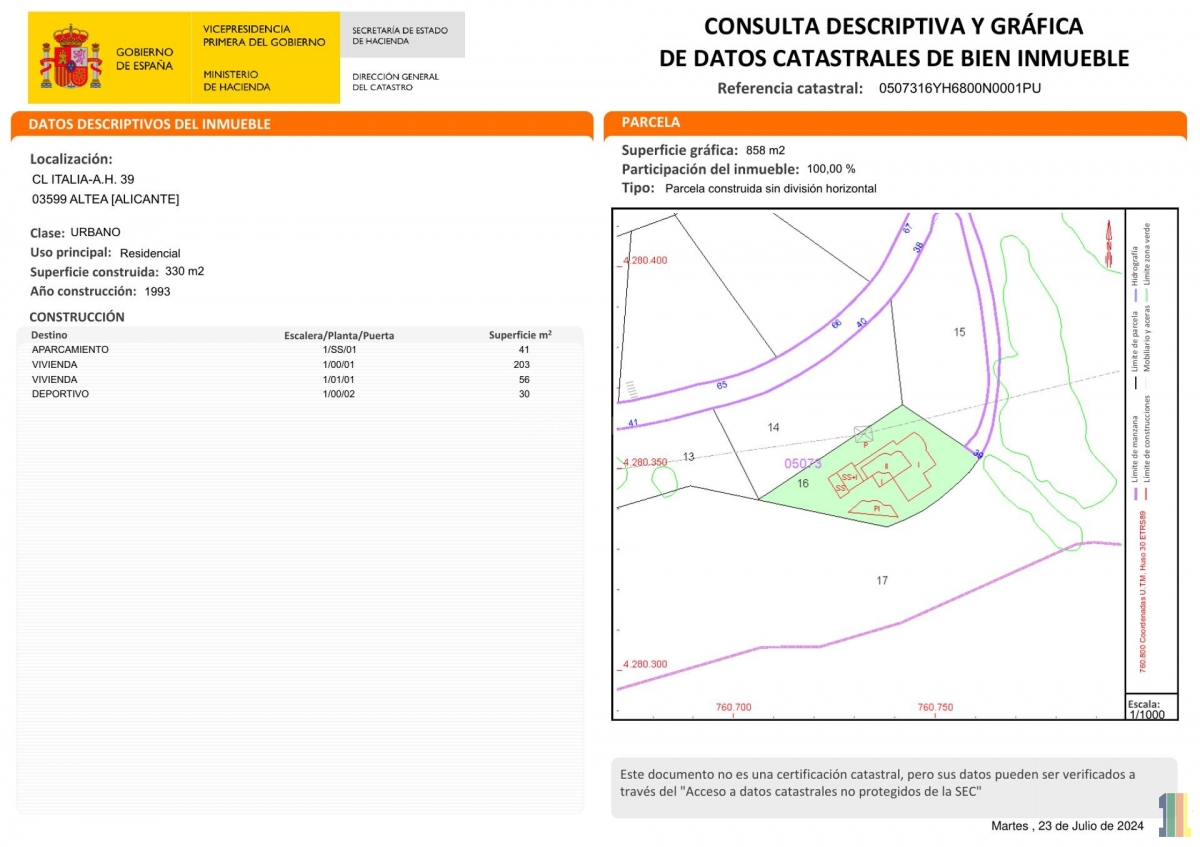This screenshot has width=1200, height=847.
Task: Select the 'GOBIERNO DE ESPAÑA' text
Action: (145, 59)
